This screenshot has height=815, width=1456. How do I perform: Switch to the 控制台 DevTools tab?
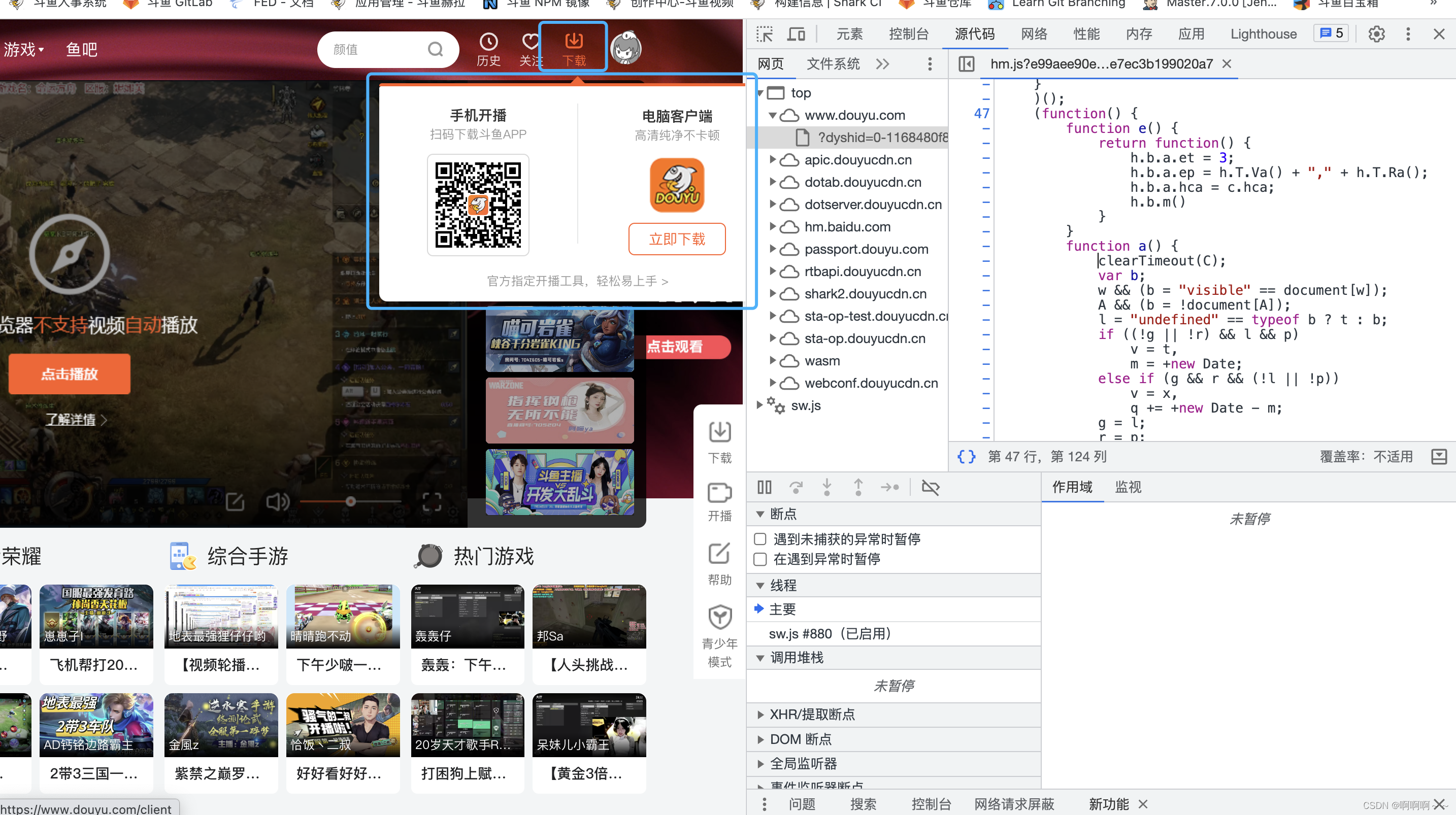(908, 34)
